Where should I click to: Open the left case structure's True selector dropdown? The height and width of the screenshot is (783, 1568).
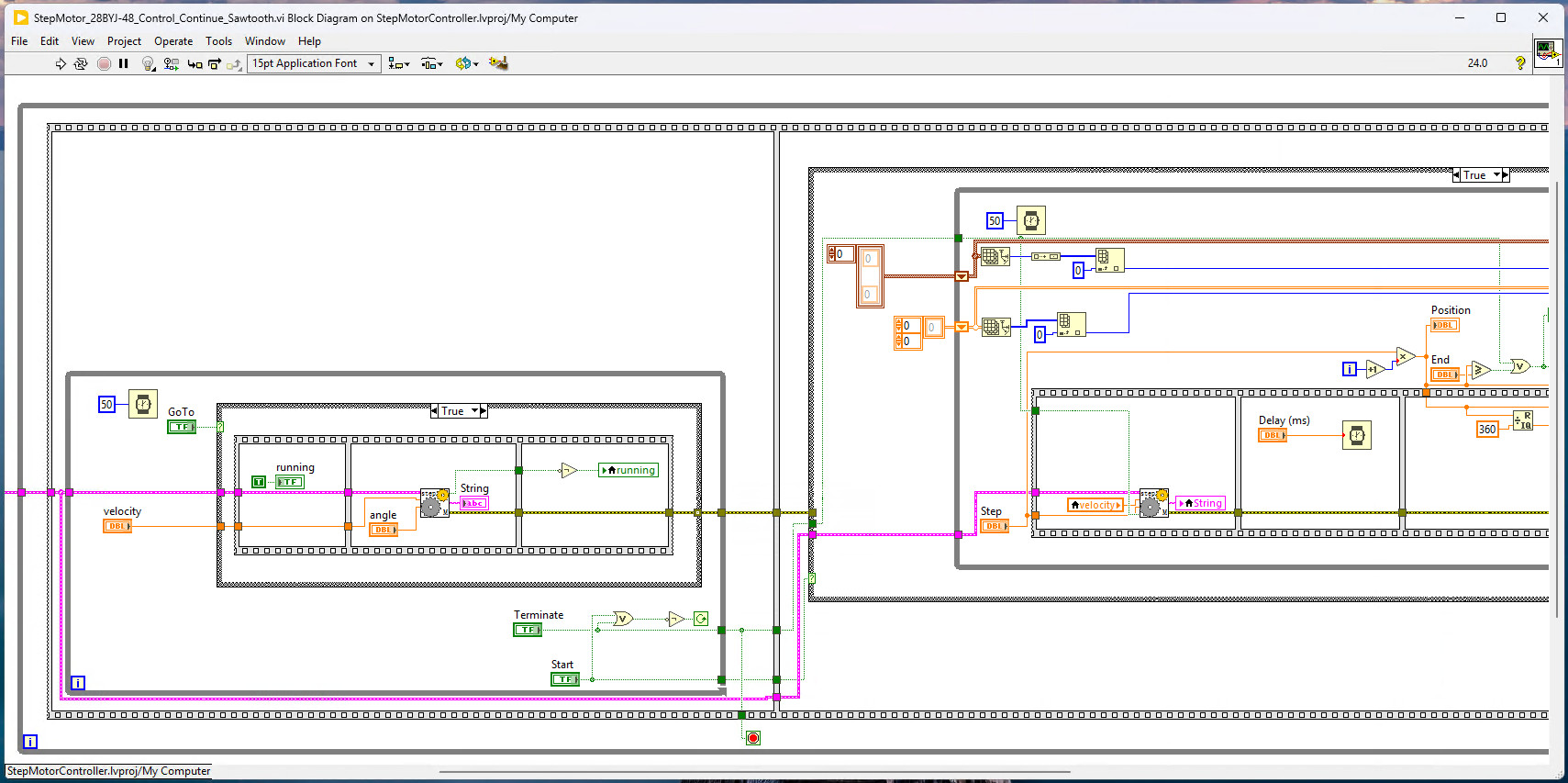[x=459, y=411]
